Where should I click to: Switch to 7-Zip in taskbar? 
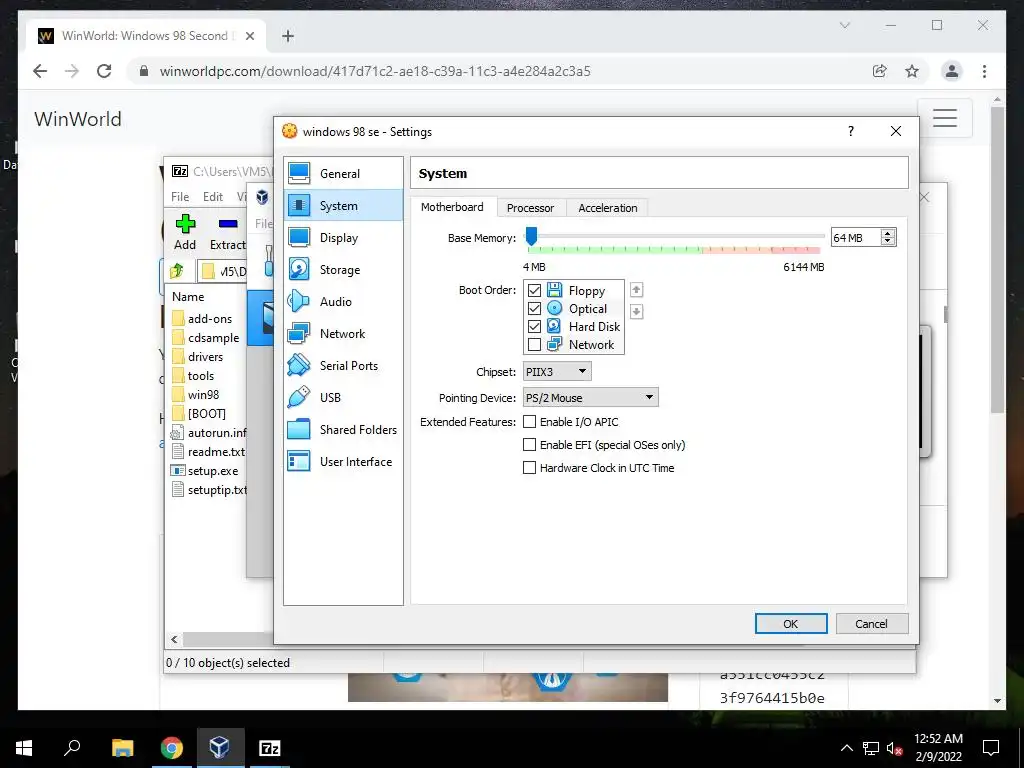click(270, 748)
